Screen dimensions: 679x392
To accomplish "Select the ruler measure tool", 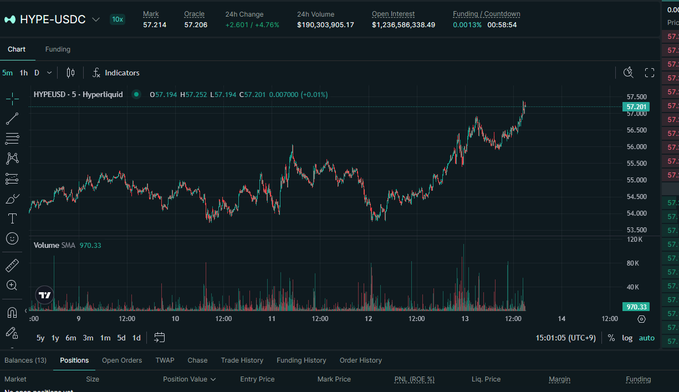I will coord(12,265).
